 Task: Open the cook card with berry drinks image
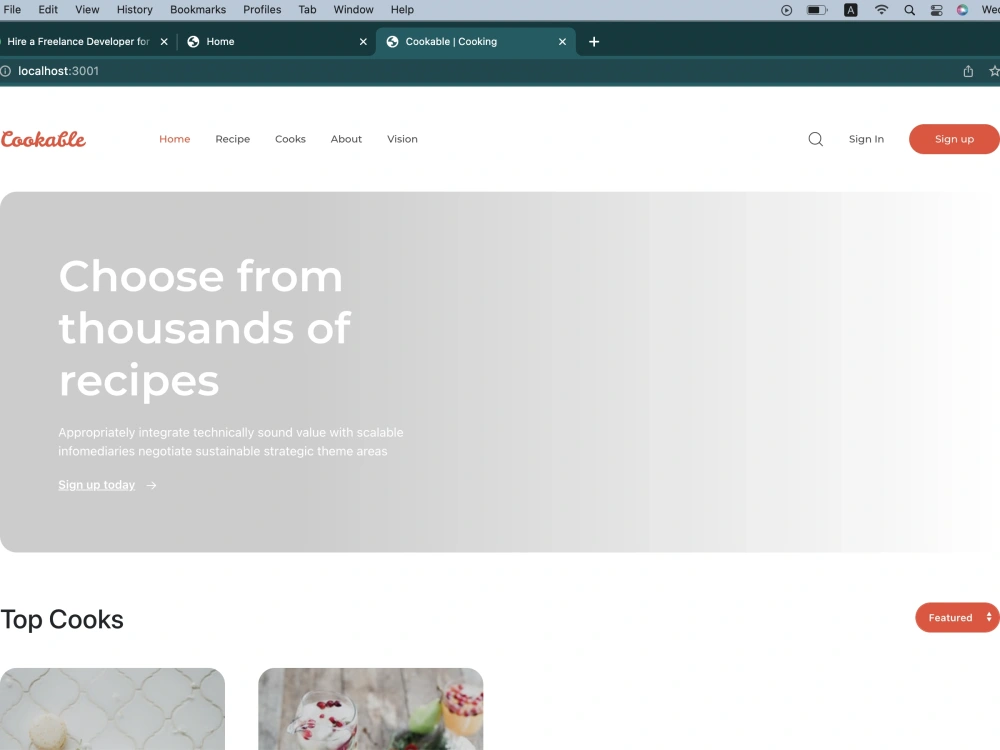click(371, 709)
